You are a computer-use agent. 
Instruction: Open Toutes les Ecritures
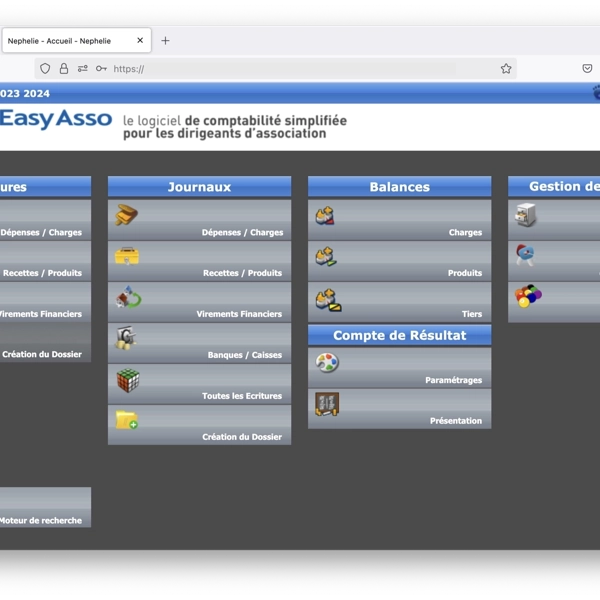(199, 384)
